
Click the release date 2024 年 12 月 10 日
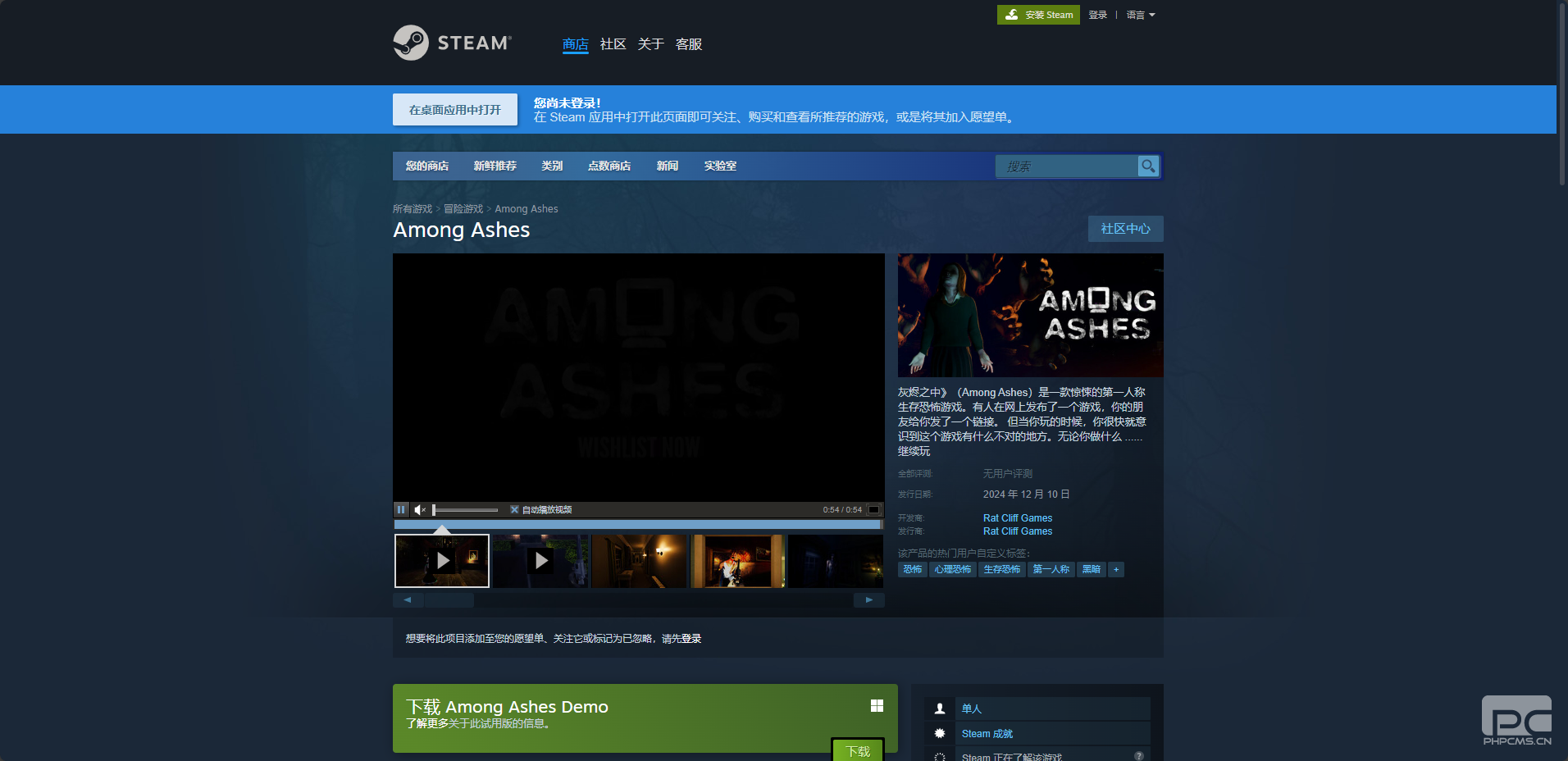tap(1026, 494)
